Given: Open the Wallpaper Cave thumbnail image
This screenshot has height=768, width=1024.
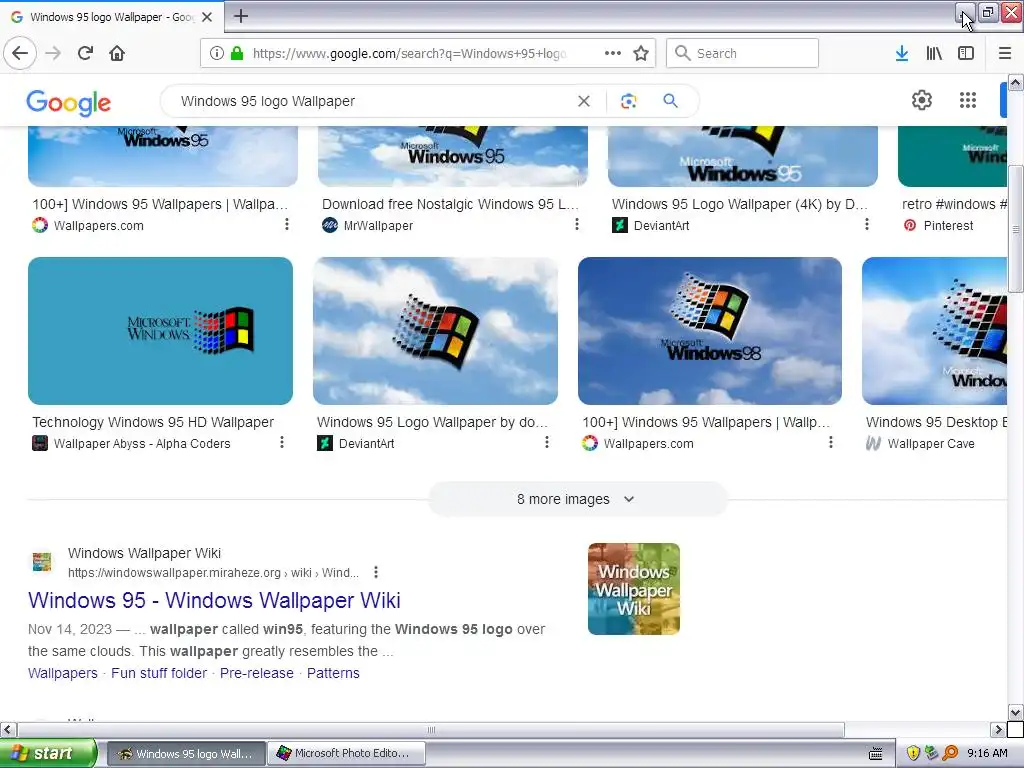Looking at the screenshot, I should [935, 331].
